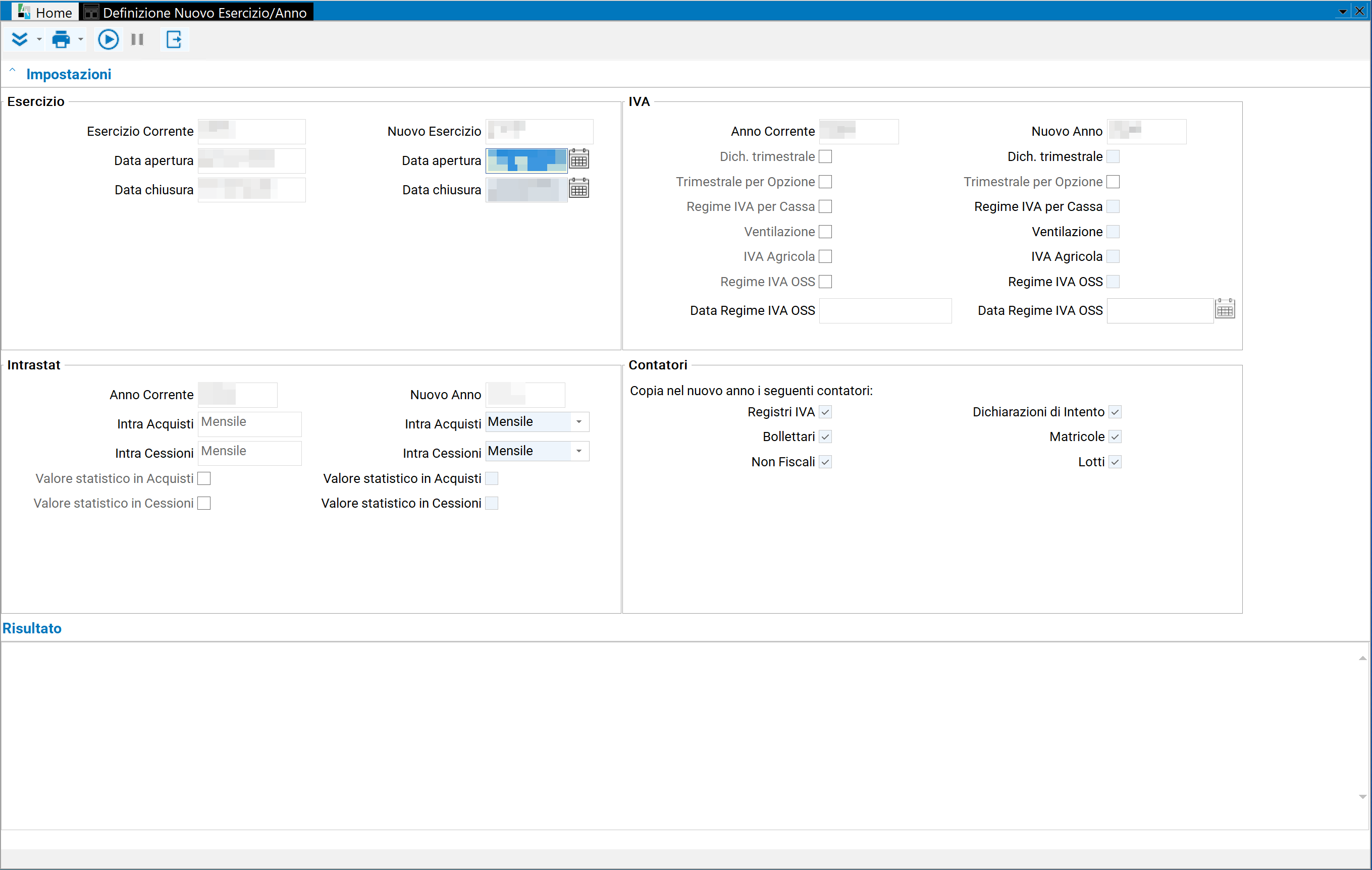Enable Ventilazione for Nuovo Anno

point(1114,231)
